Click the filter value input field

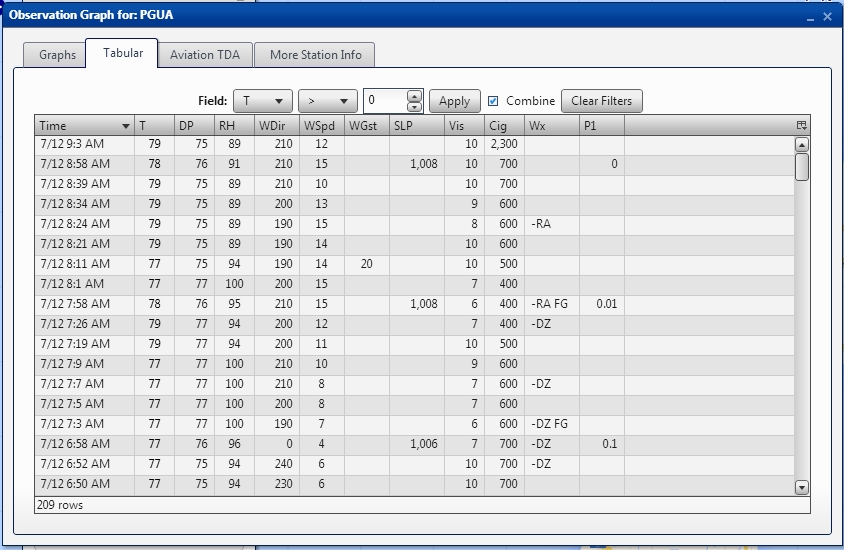click(x=385, y=101)
